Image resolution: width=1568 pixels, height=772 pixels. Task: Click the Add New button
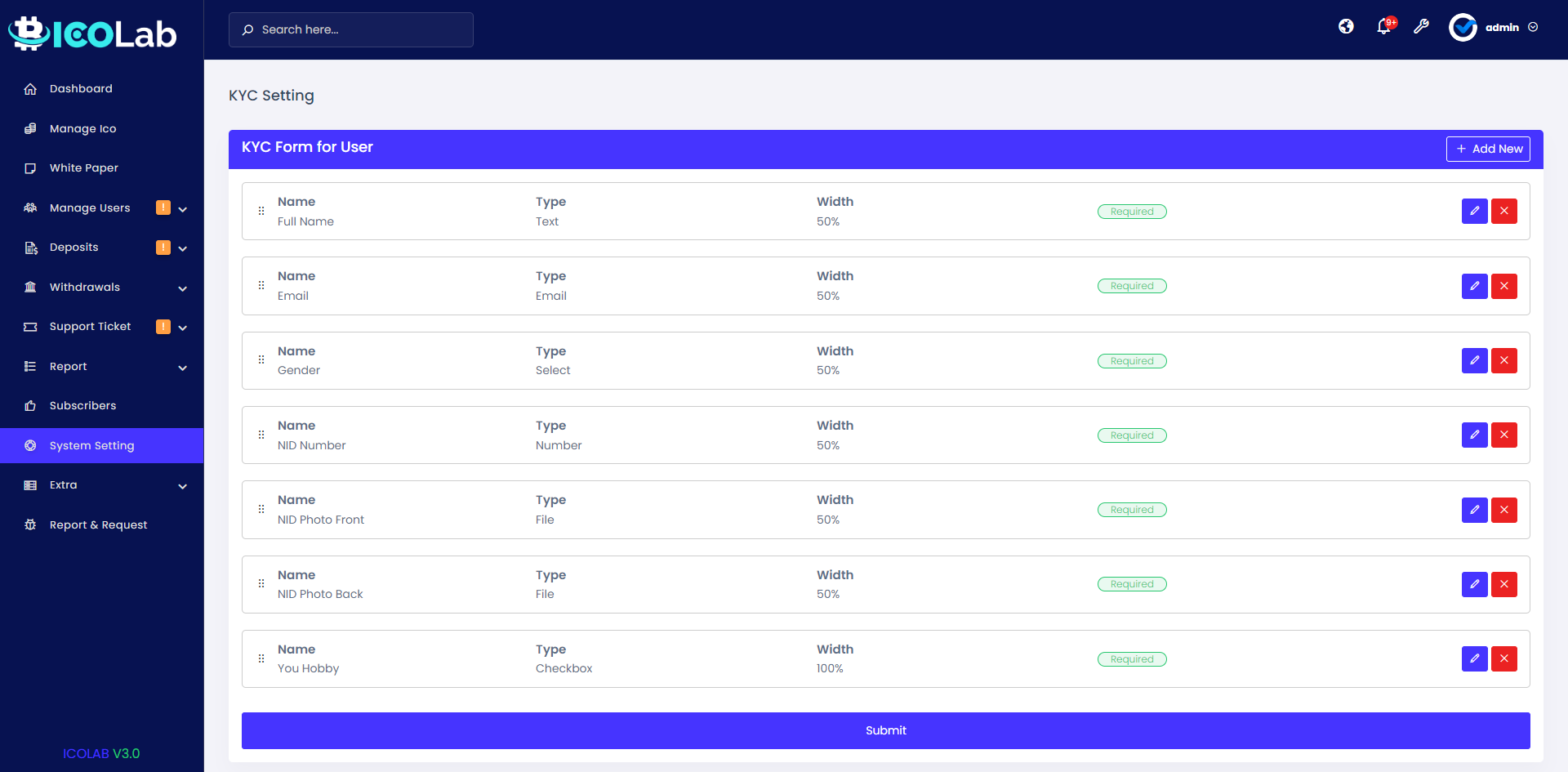click(x=1488, y=149)
